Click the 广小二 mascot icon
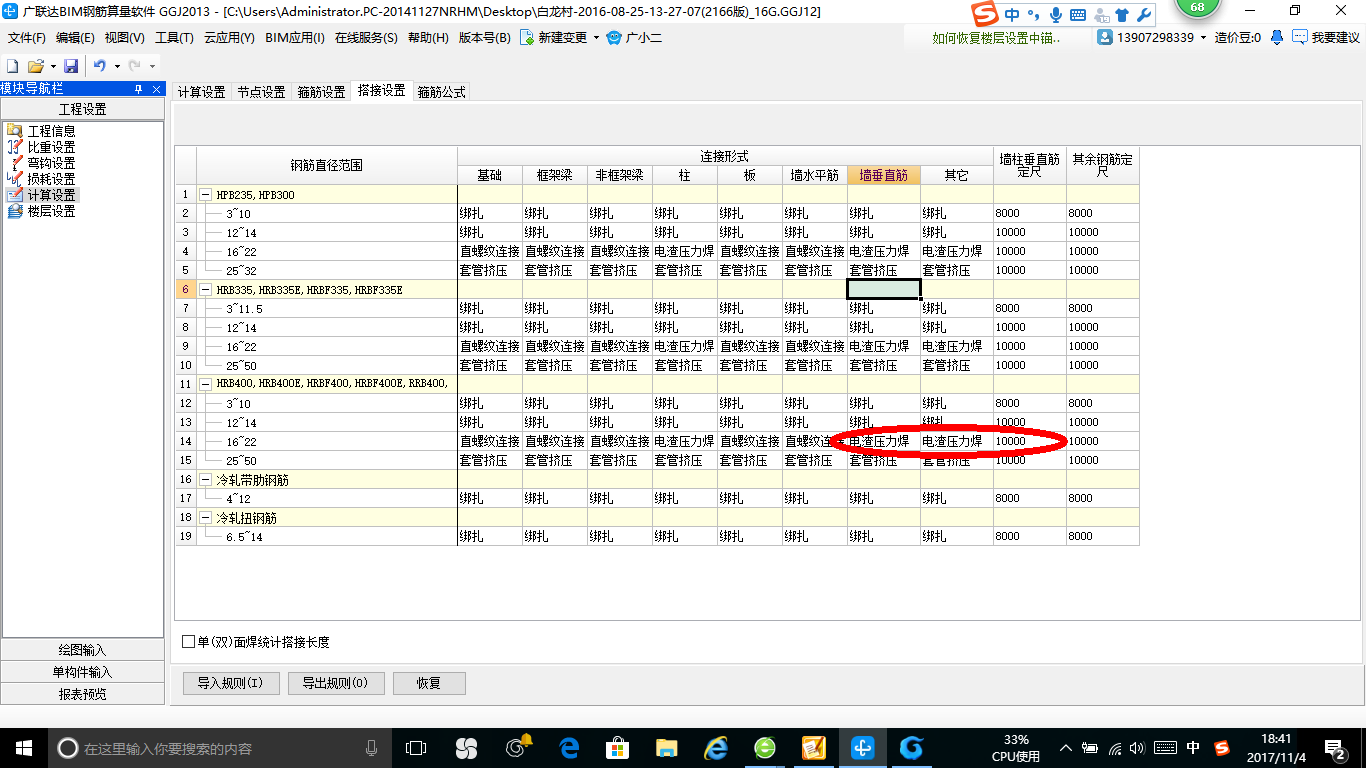Viewport: 1366px width, 768px height. click(x=613, y=38)
